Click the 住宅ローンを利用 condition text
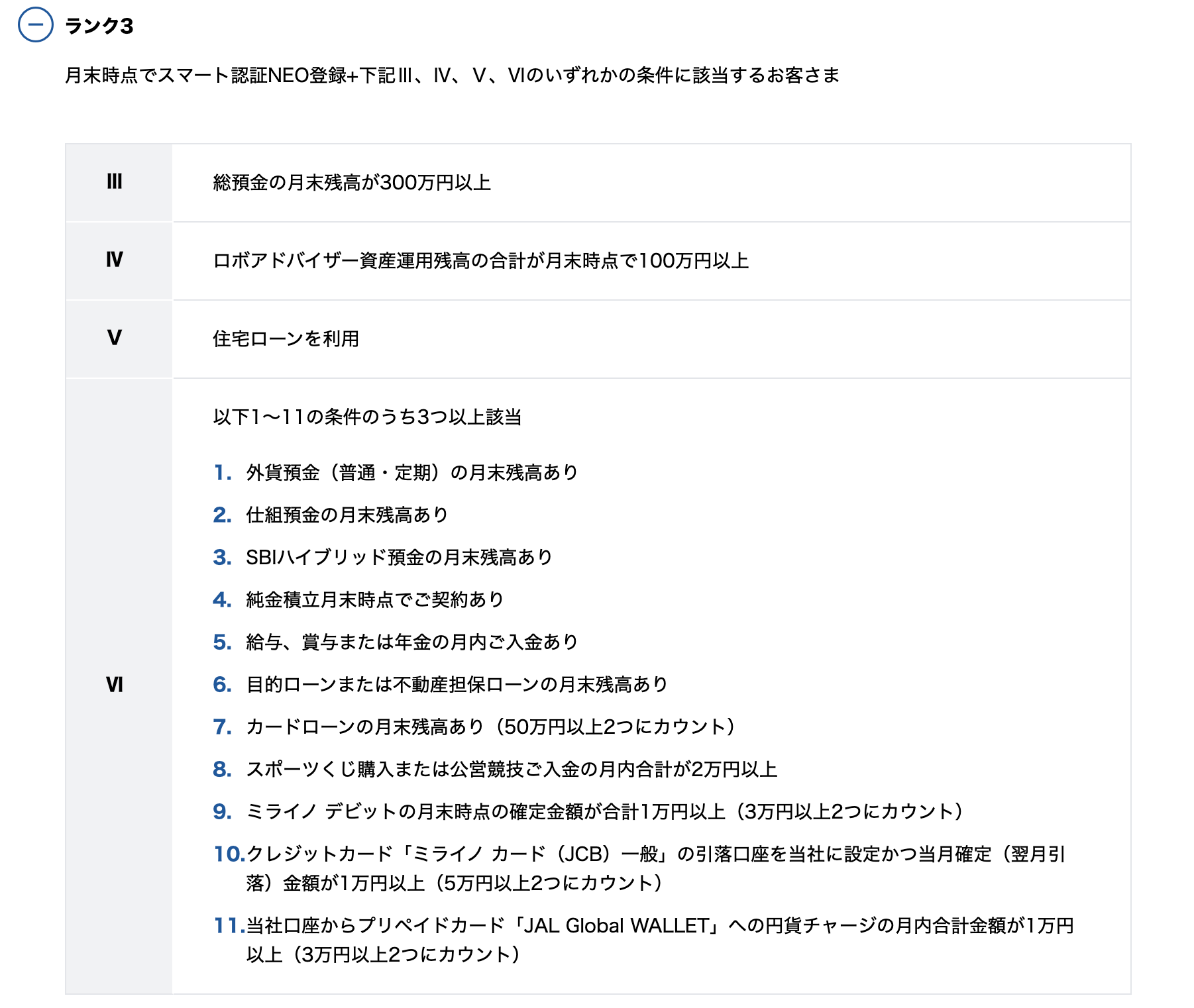 (286, 339)
